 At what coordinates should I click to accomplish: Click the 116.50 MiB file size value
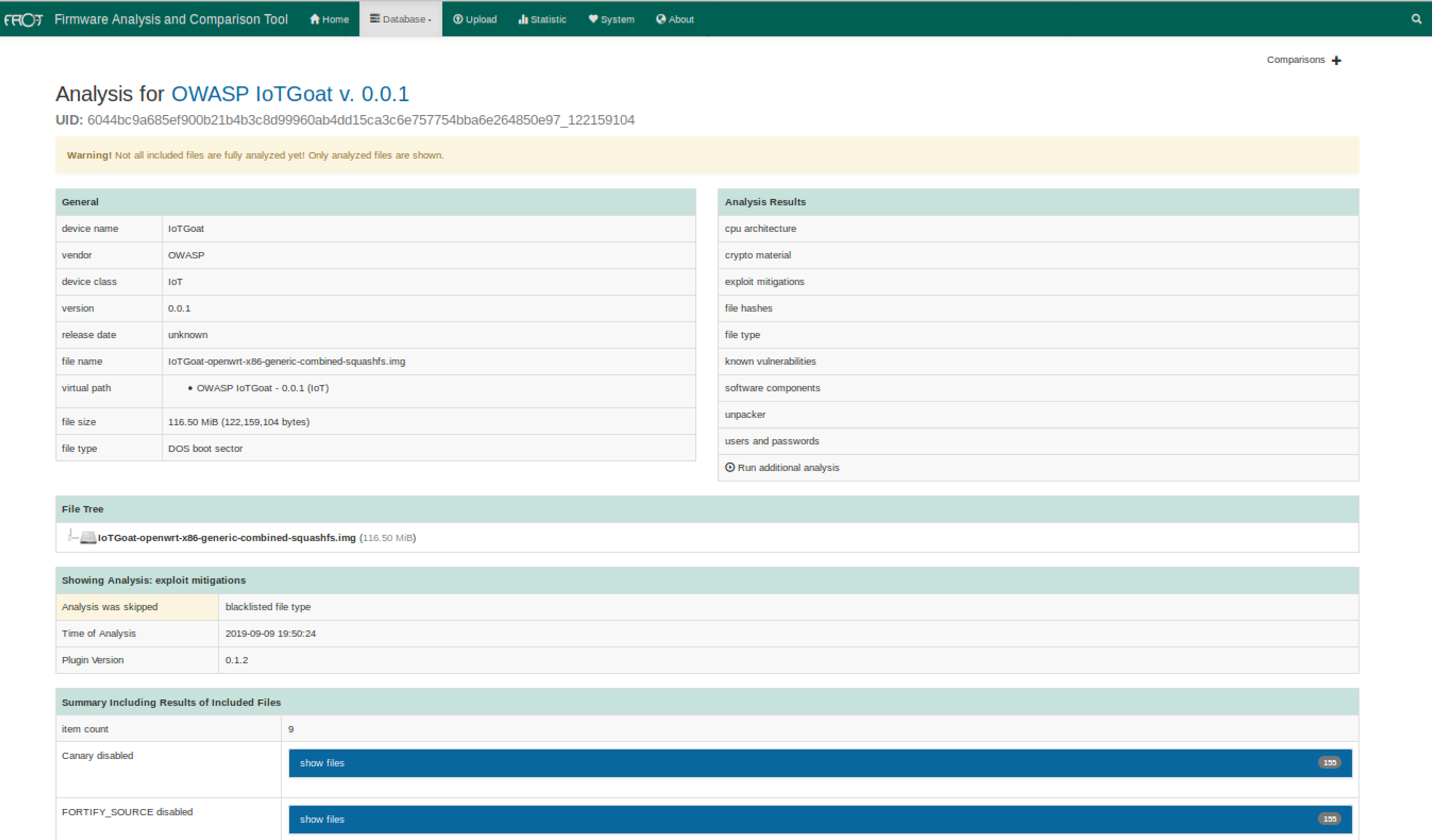[239, 422]
